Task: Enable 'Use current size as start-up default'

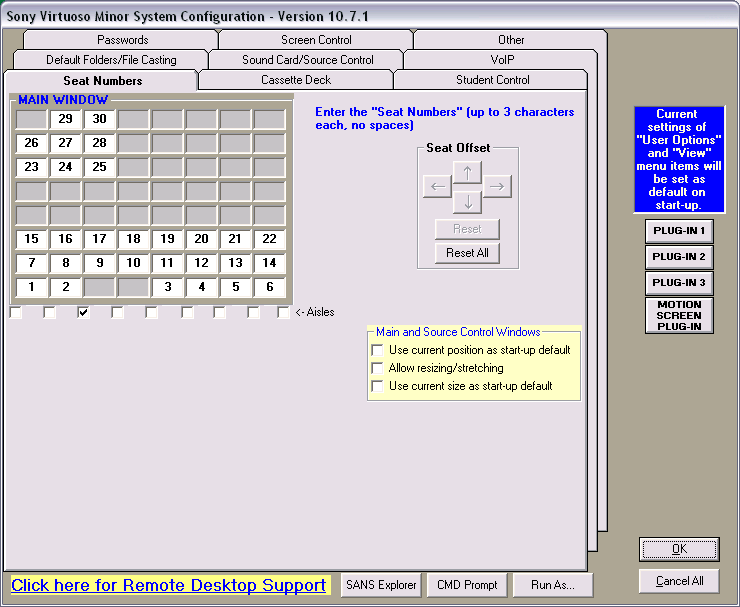Action: [377, 386]
